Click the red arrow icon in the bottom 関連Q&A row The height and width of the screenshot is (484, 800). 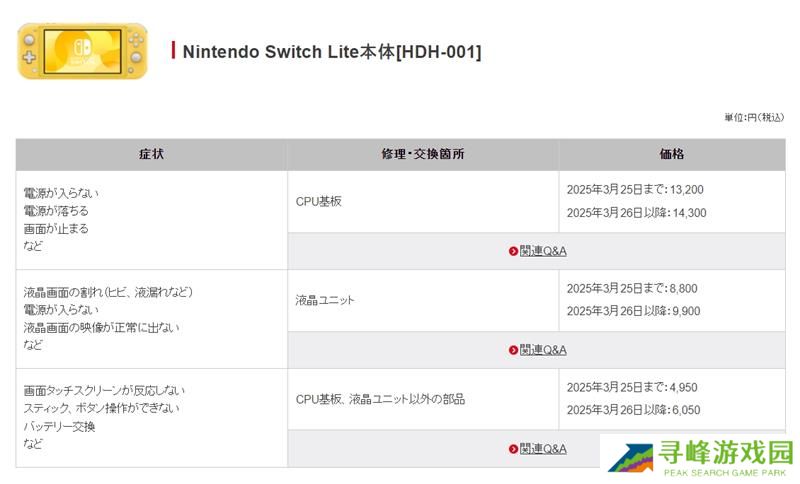(513, 449)
